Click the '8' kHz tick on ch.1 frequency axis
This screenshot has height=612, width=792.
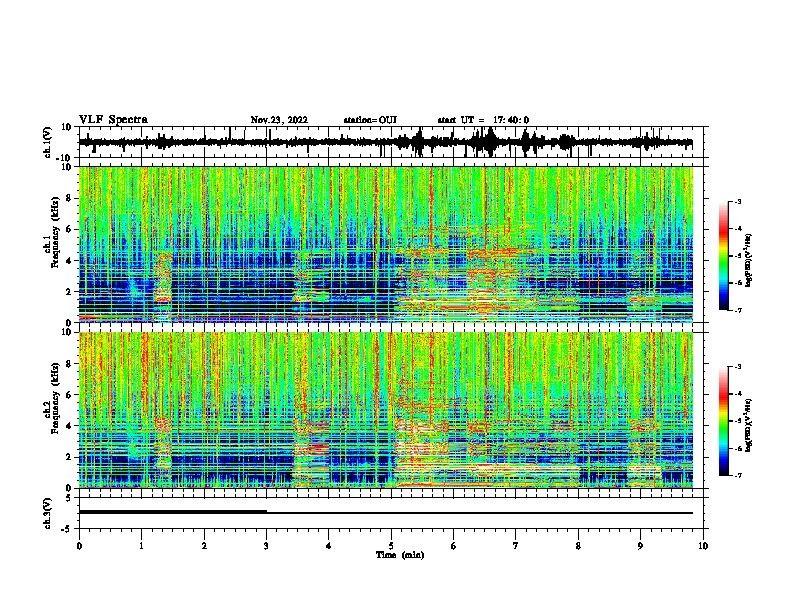(x=69, y=198)
